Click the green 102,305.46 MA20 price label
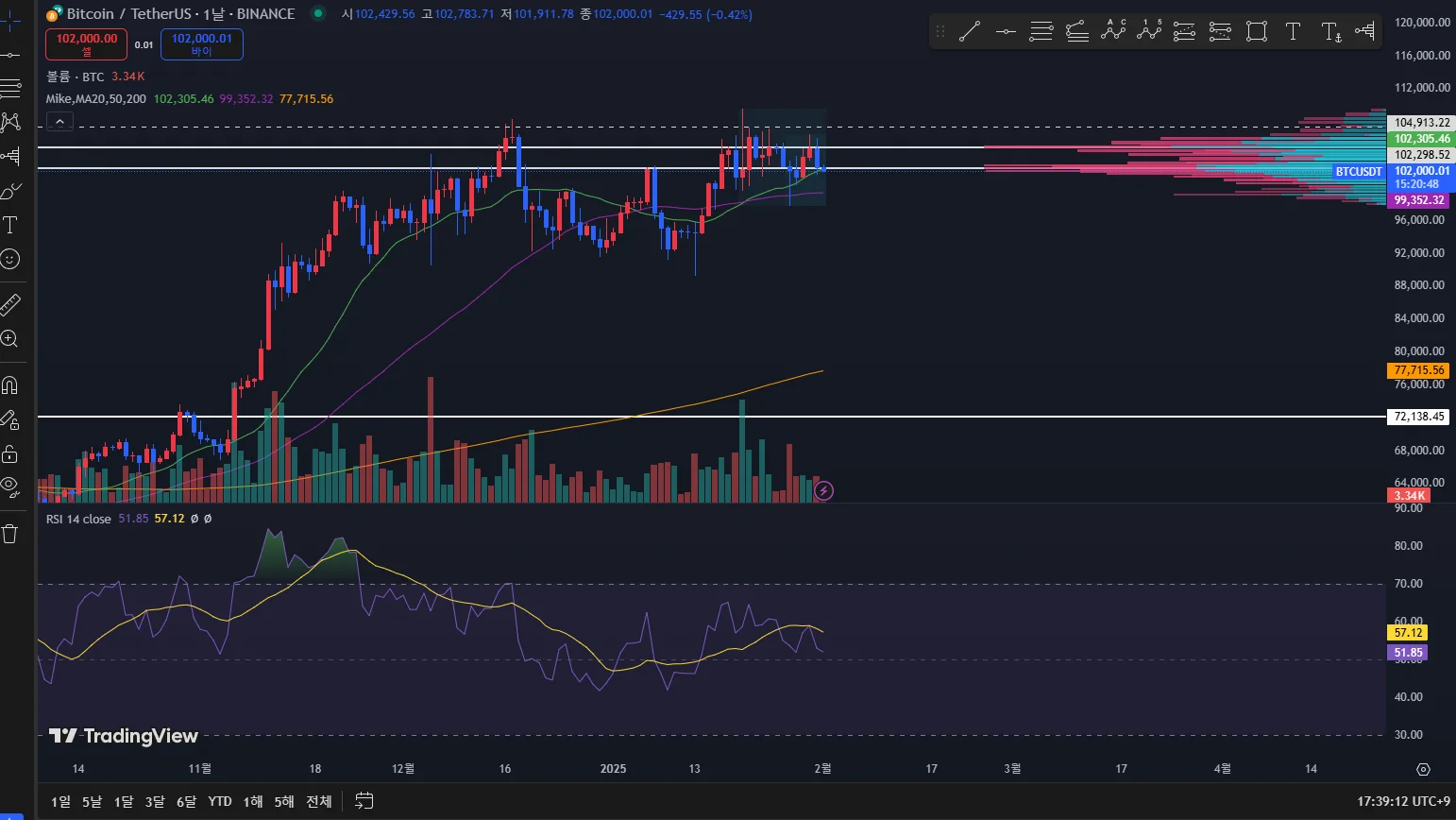The height and width of the screenshot is (820, 1456). coord(1422,139)
